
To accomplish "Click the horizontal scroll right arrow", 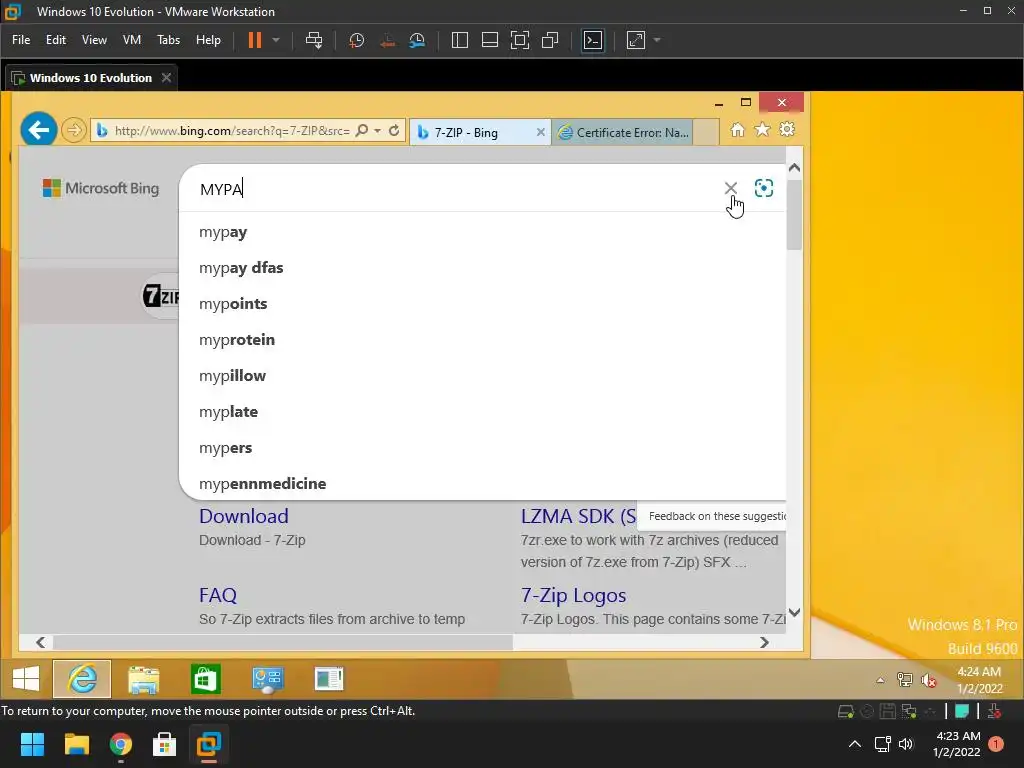I will [764, 643].
